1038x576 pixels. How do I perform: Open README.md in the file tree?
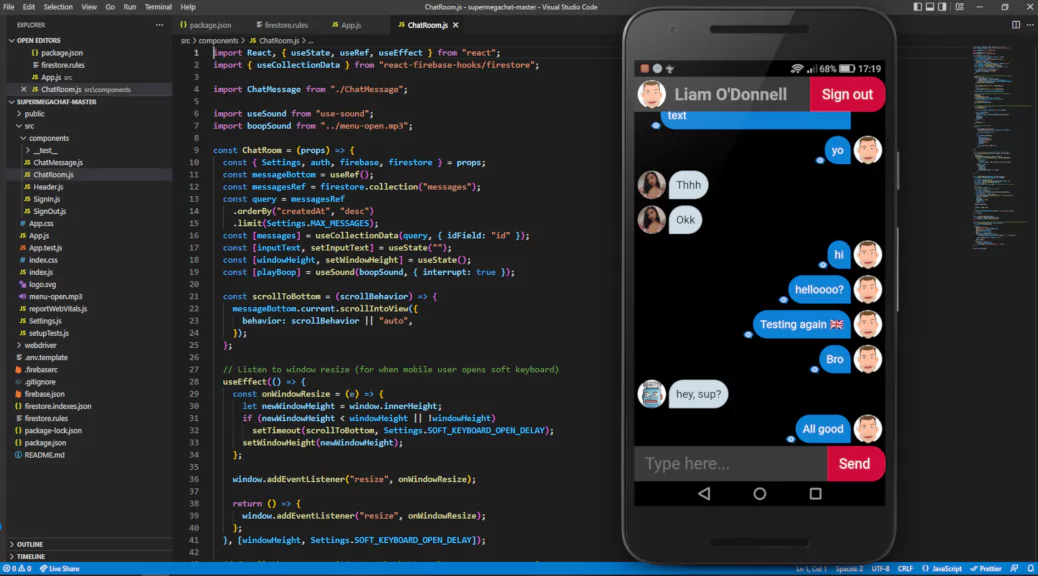tap(44, 455)
